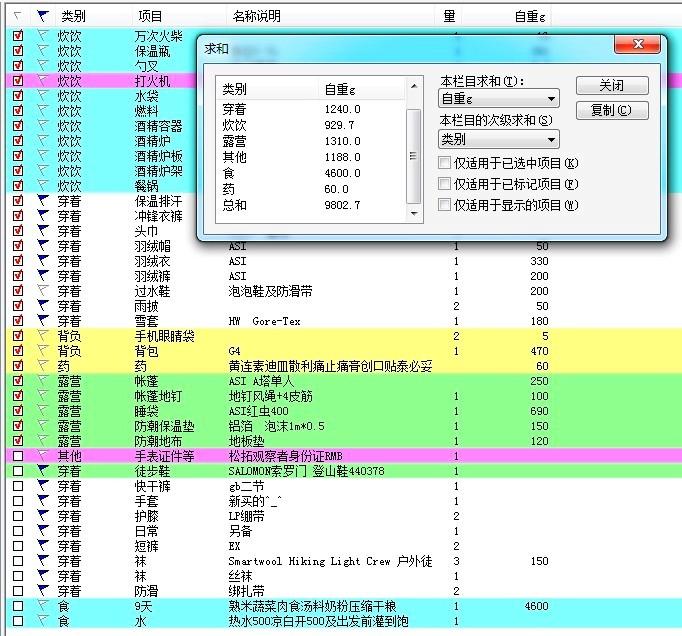The height and width of the screenshot is (636, 682).
Task: Click the flag icon in the 手表证件等 row
Action: [x=42, y=456]
